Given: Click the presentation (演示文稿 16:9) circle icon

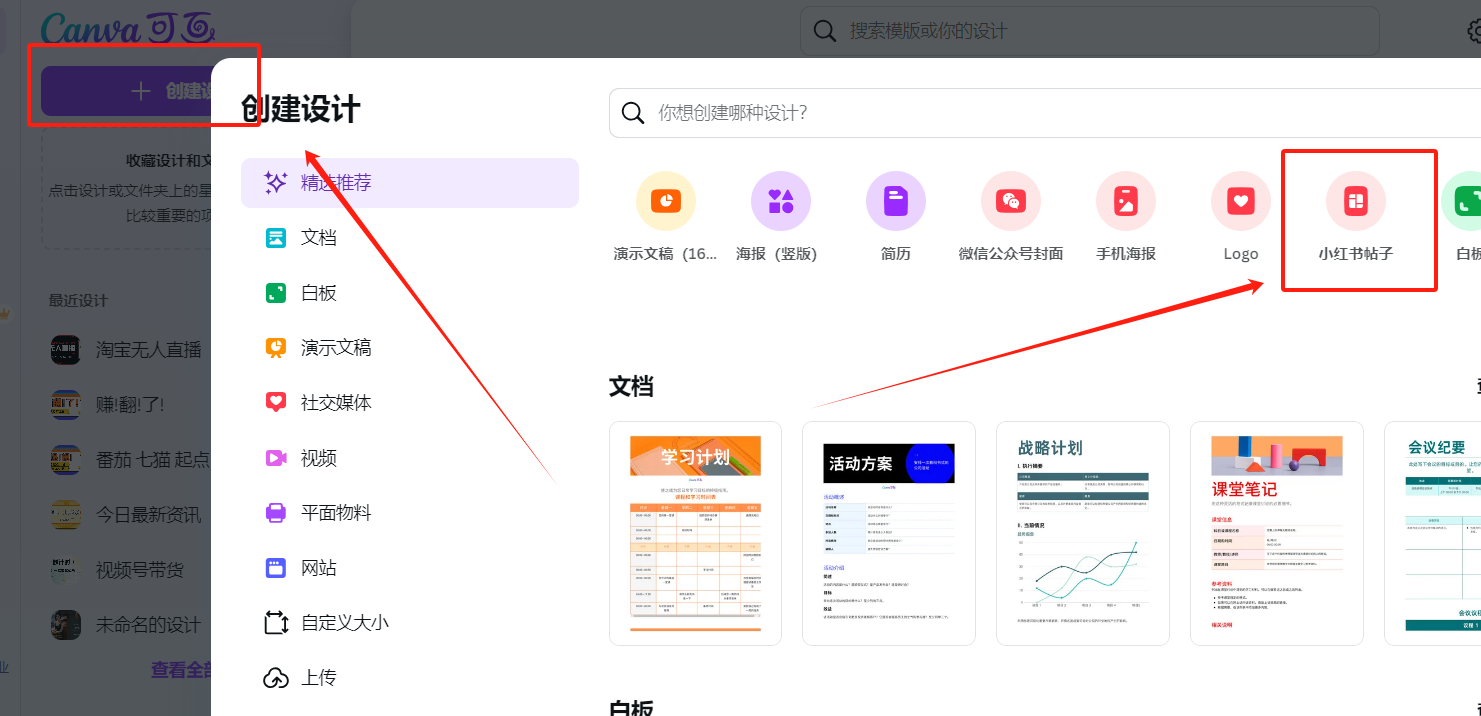Looking at the screenshot, I should pyautogui.click(x=666, y=201).
